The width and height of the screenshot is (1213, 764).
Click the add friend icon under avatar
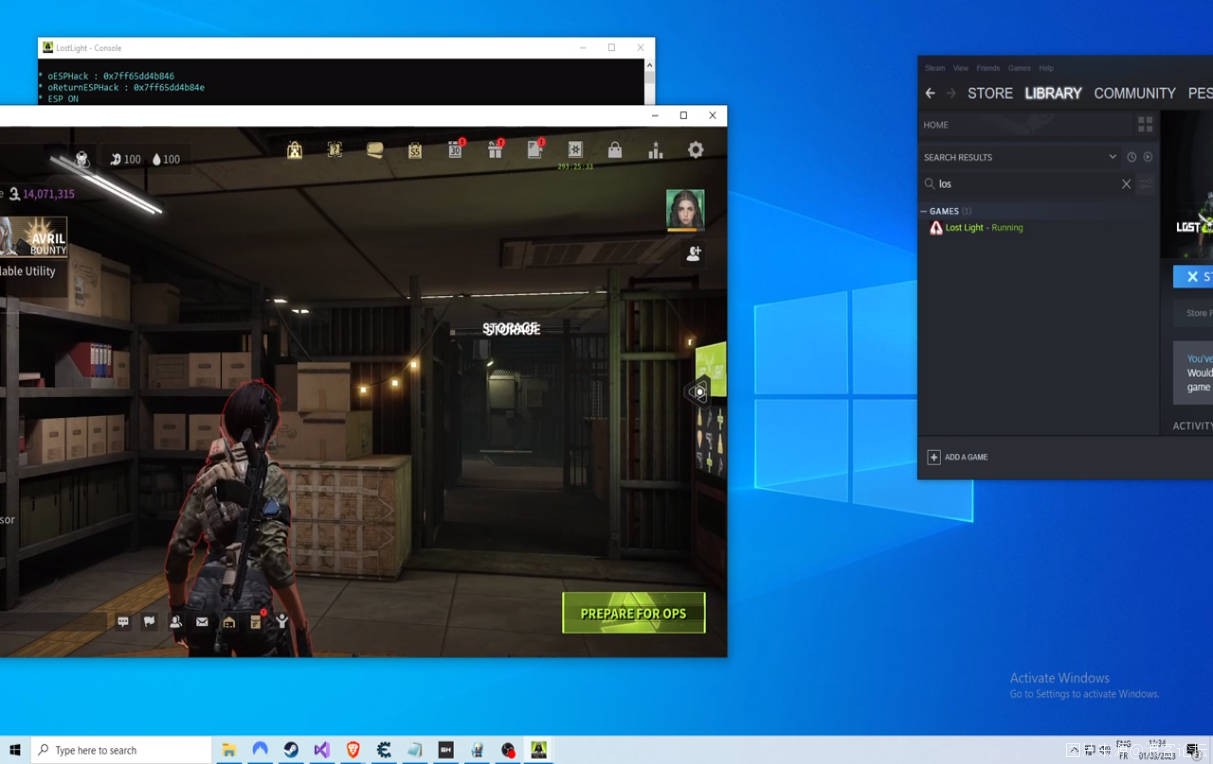coord(693,254)
